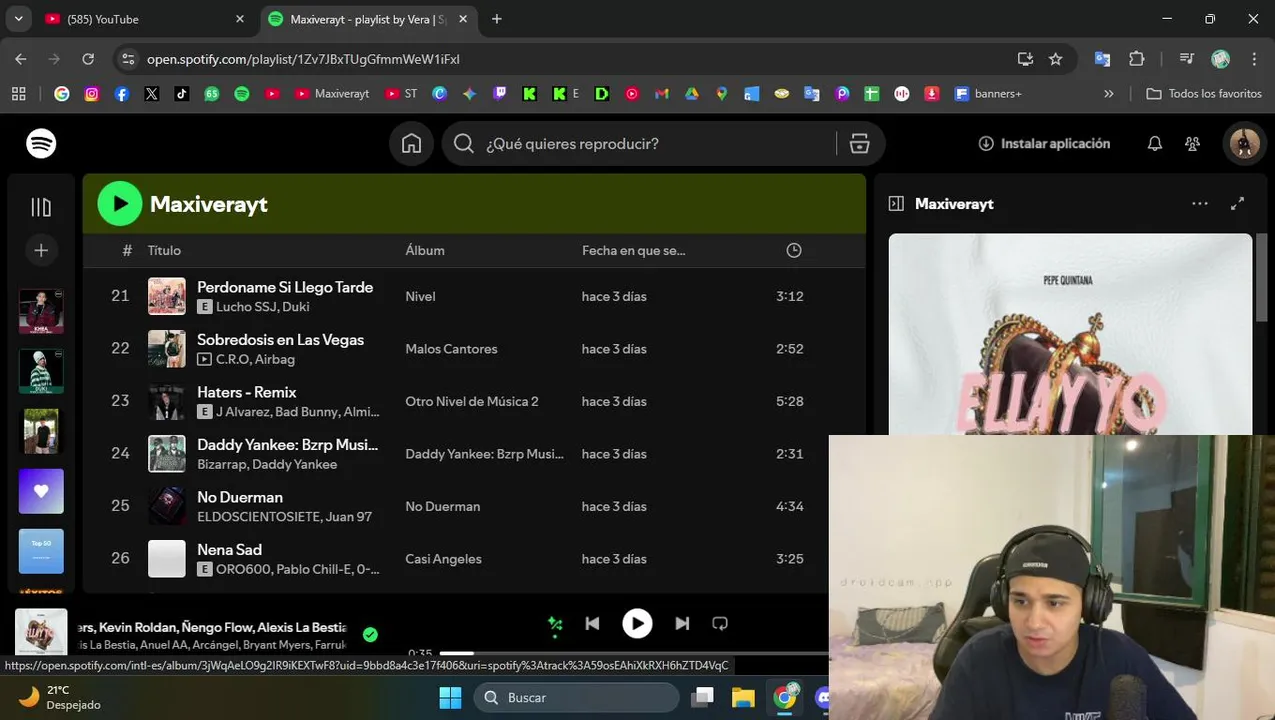
Task: Open the Spotify profile avatar menu
Action: coord(1244,144)
